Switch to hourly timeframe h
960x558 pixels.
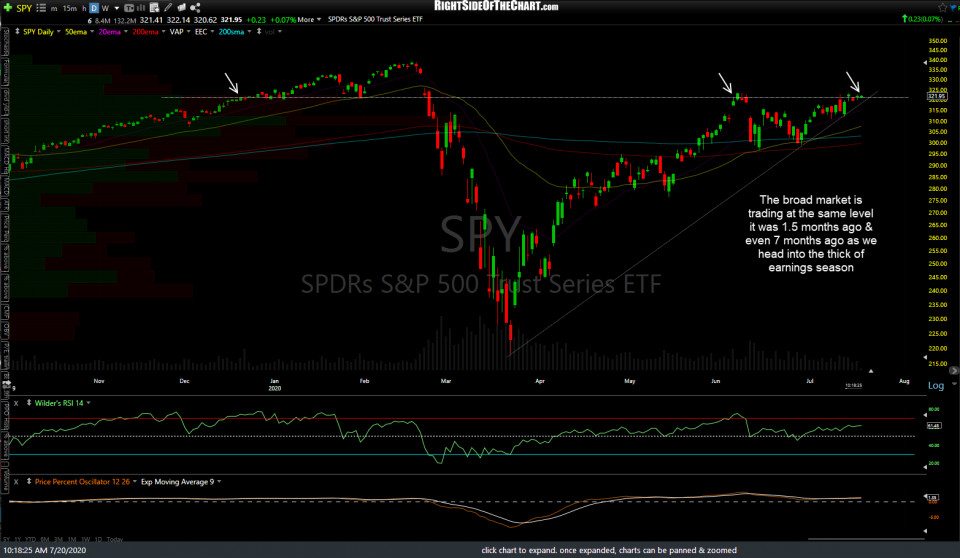tap(84, 8)
